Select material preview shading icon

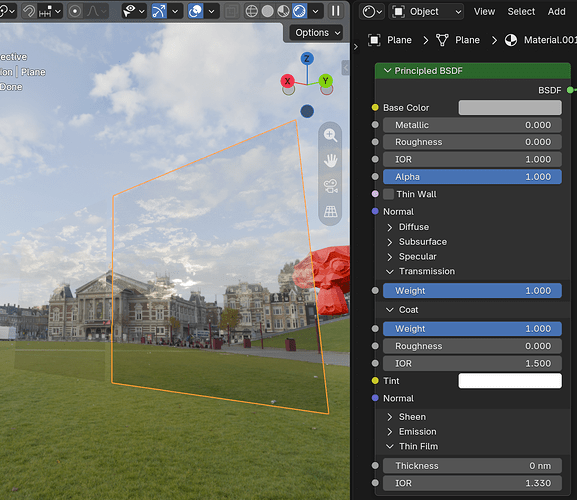[283, 11]
